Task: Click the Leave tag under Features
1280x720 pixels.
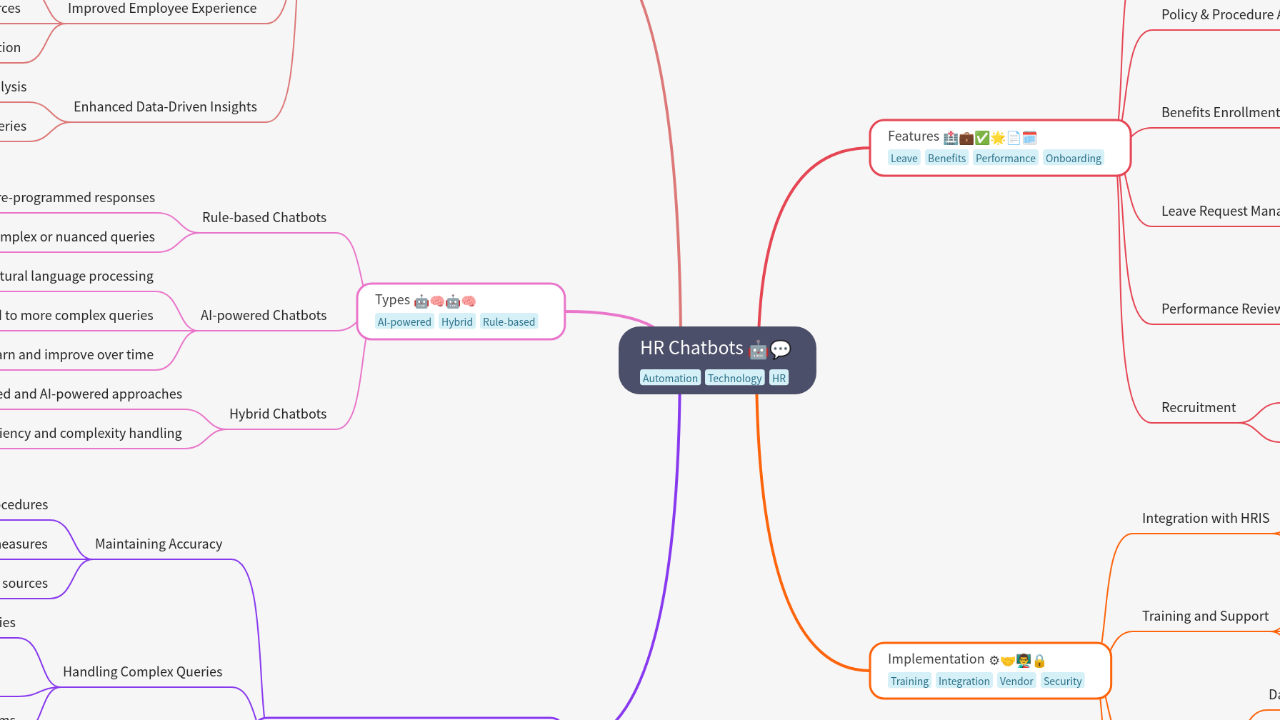Action: (904, 158)
